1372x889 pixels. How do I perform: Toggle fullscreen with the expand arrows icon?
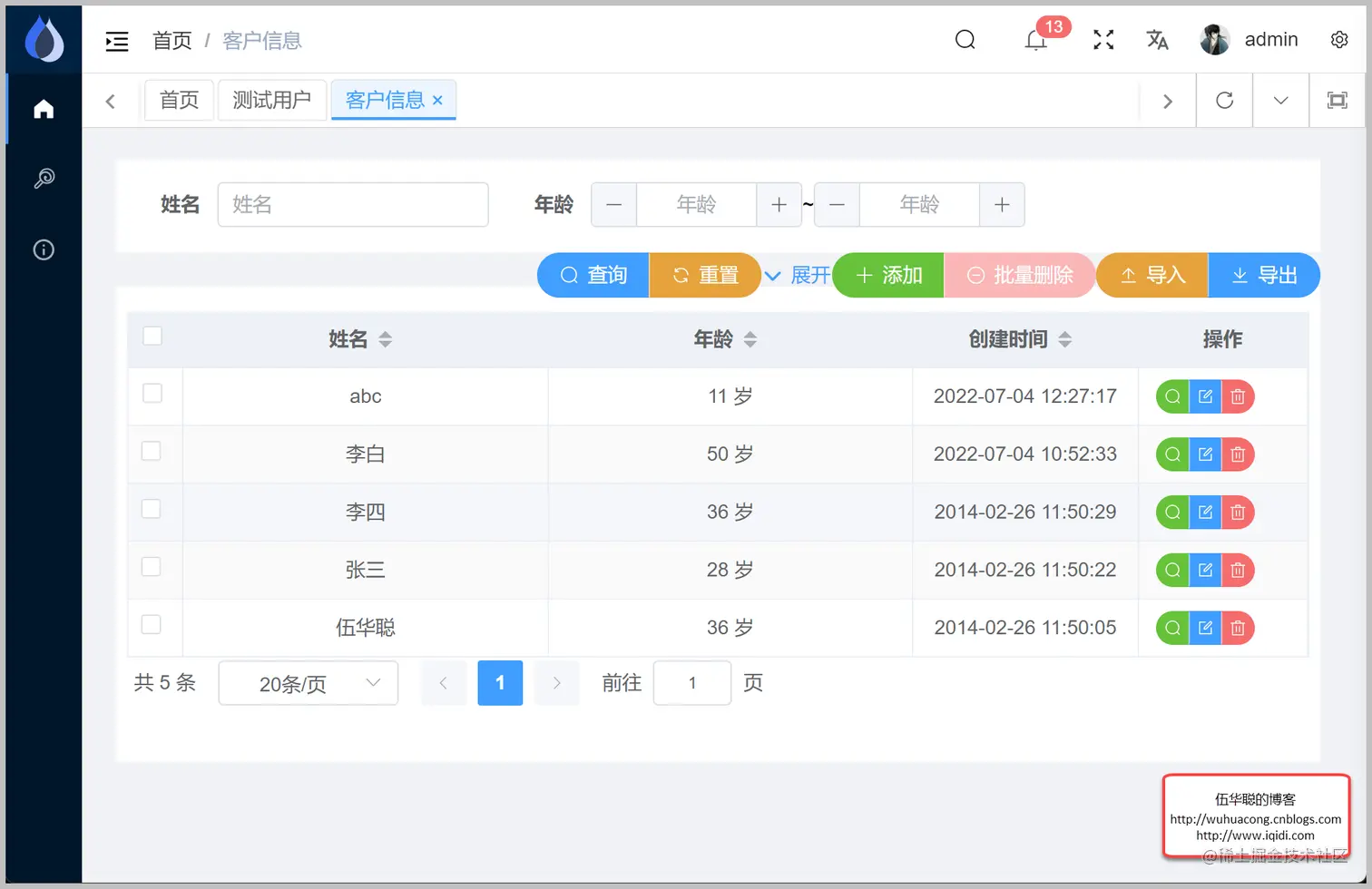(1103, 40)
